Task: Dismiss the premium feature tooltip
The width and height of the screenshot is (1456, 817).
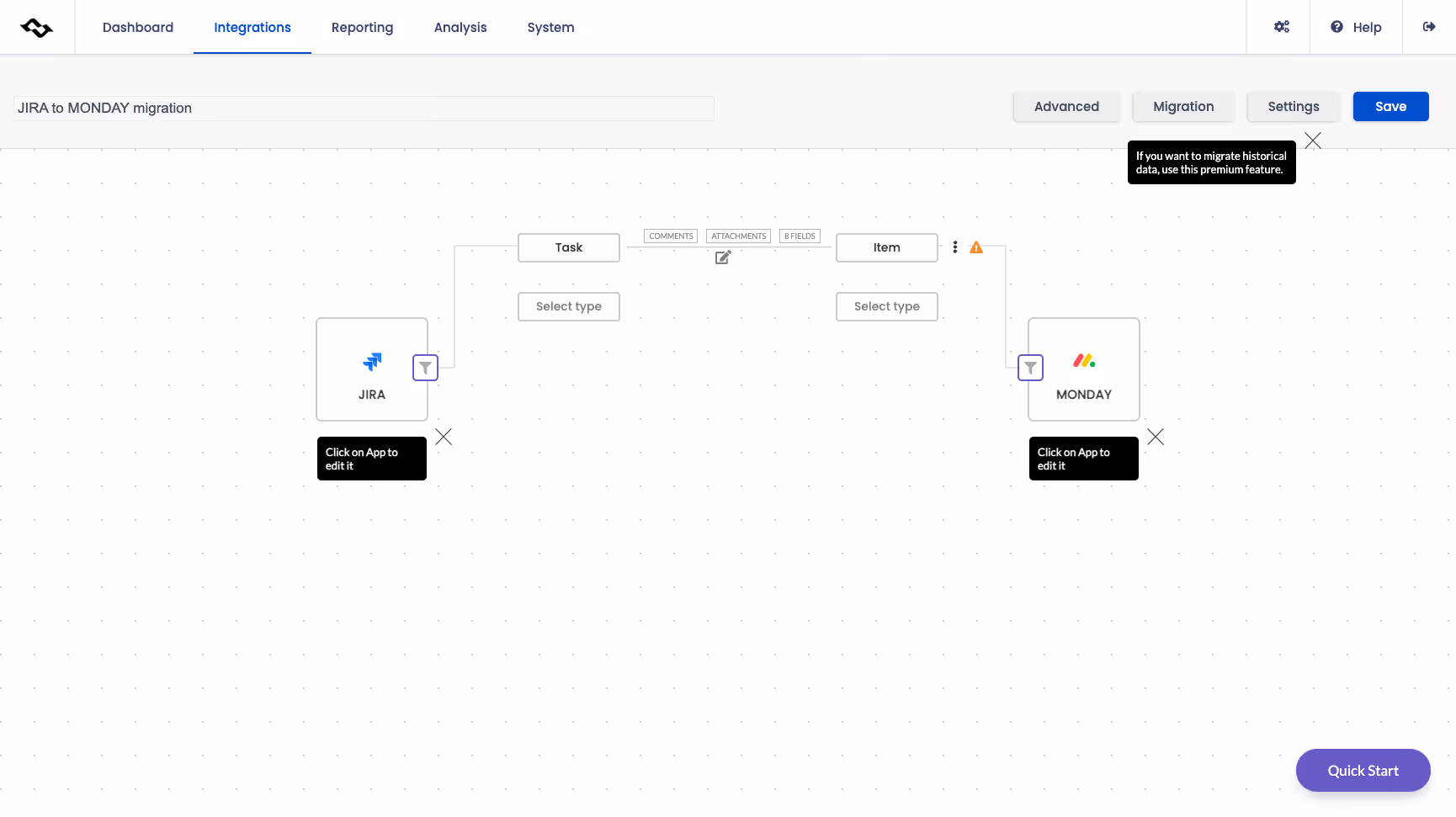Action: click(x=1312, y=141)
